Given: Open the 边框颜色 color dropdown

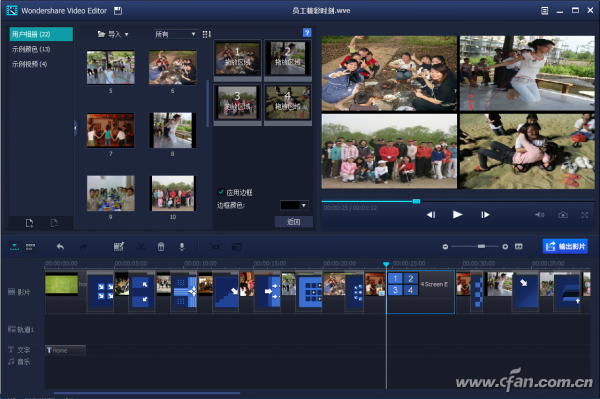Looking at the screenshot, I should pos(294,205).
